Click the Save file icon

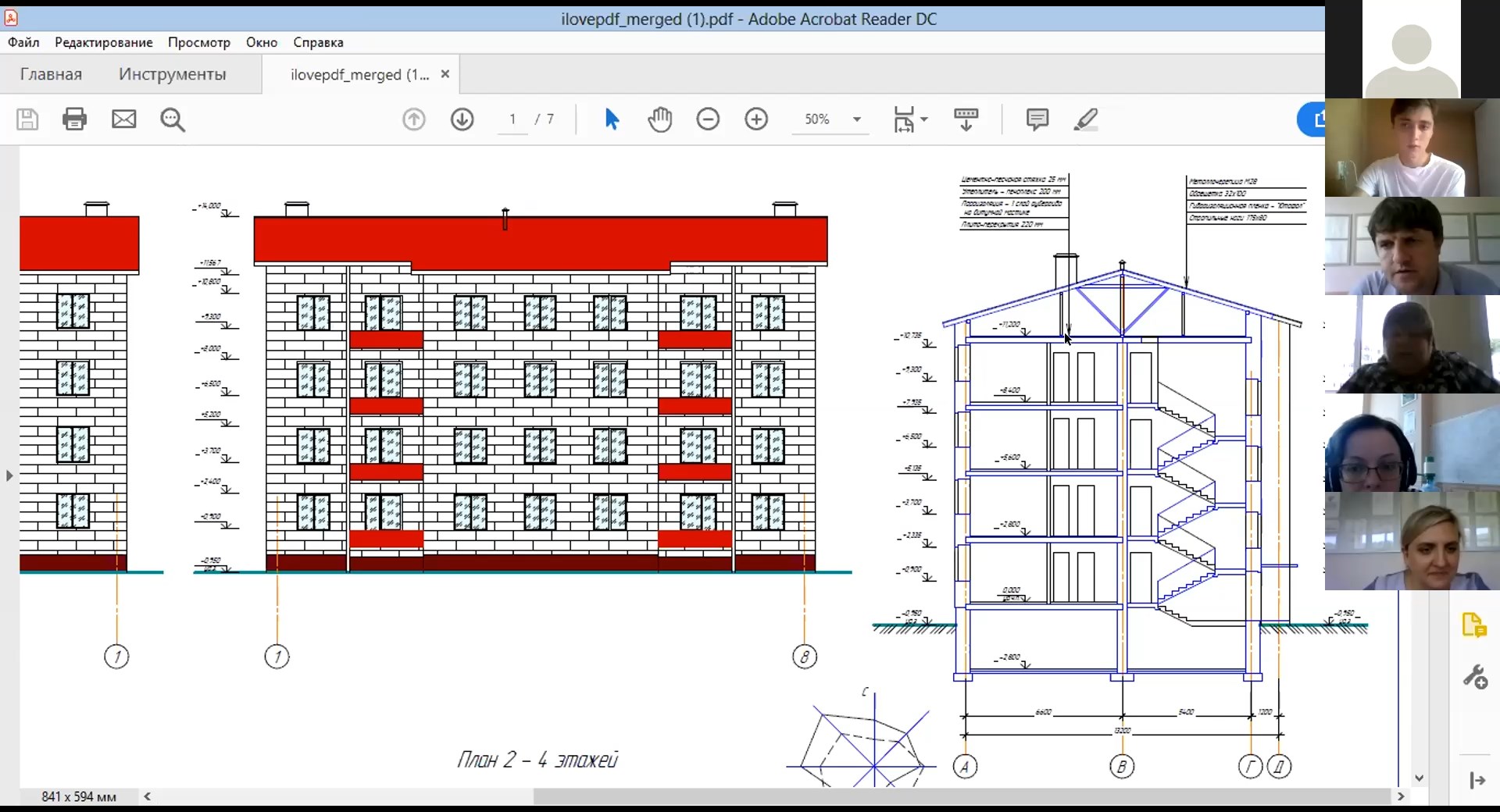tap(27, 119)
